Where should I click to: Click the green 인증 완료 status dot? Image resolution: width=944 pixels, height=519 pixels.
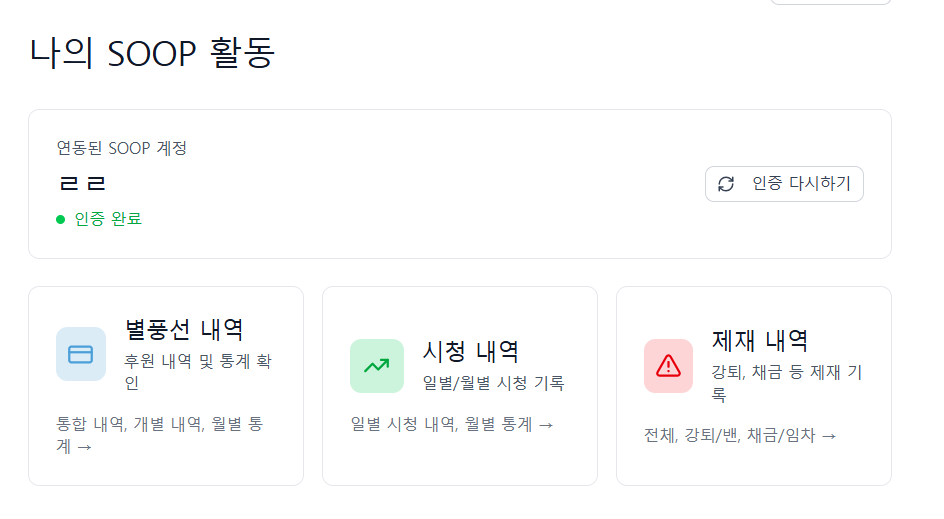coord(61,219)
